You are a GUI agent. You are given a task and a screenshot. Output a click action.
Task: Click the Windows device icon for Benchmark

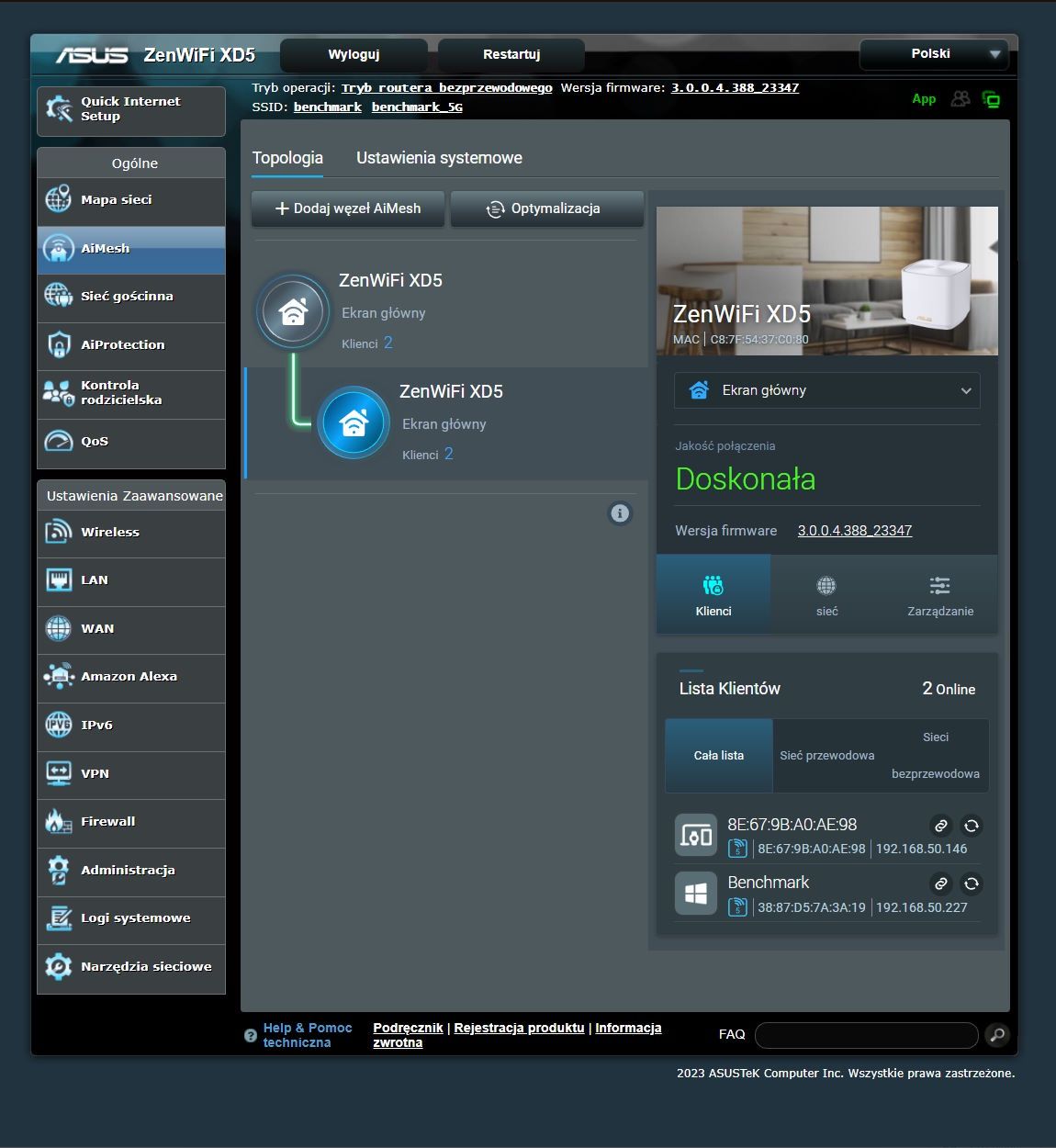click(696, 894)
